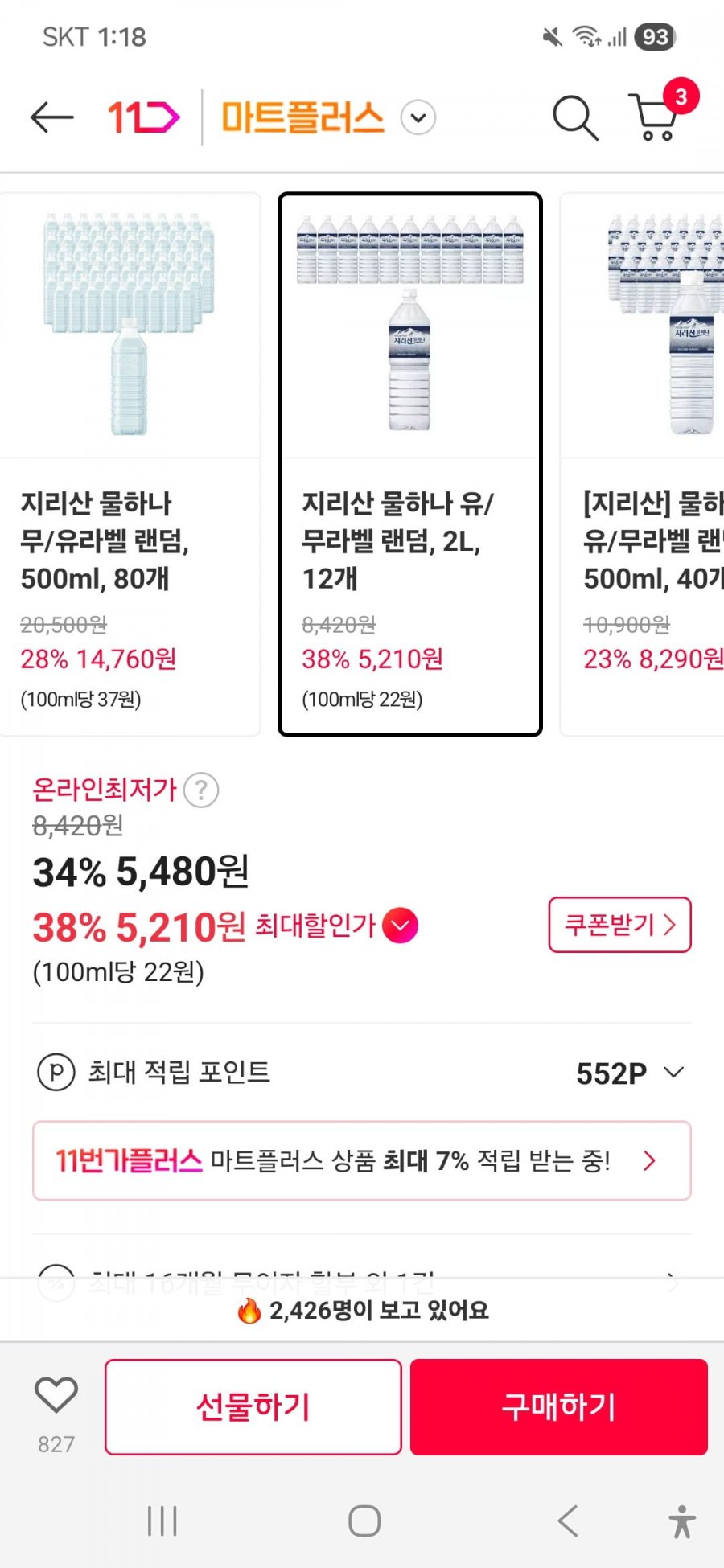This screenshot has width=724, height=1568.
Task: Tap the search magnifier icon
Action: tap(574, 118)
